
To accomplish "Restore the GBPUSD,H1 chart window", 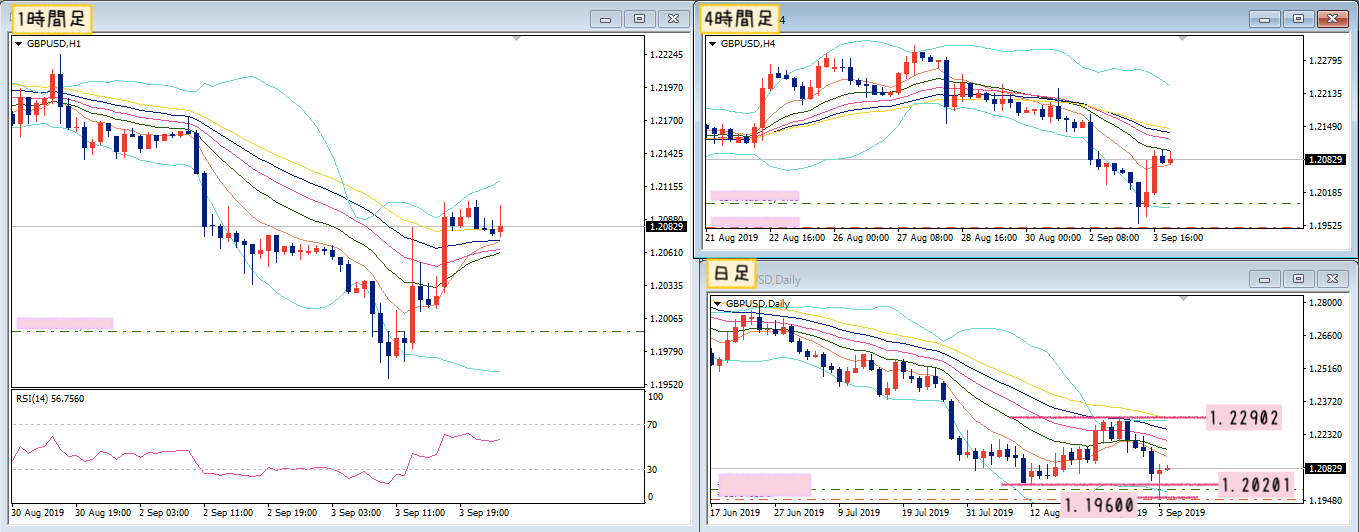I will tap(639, 18).
